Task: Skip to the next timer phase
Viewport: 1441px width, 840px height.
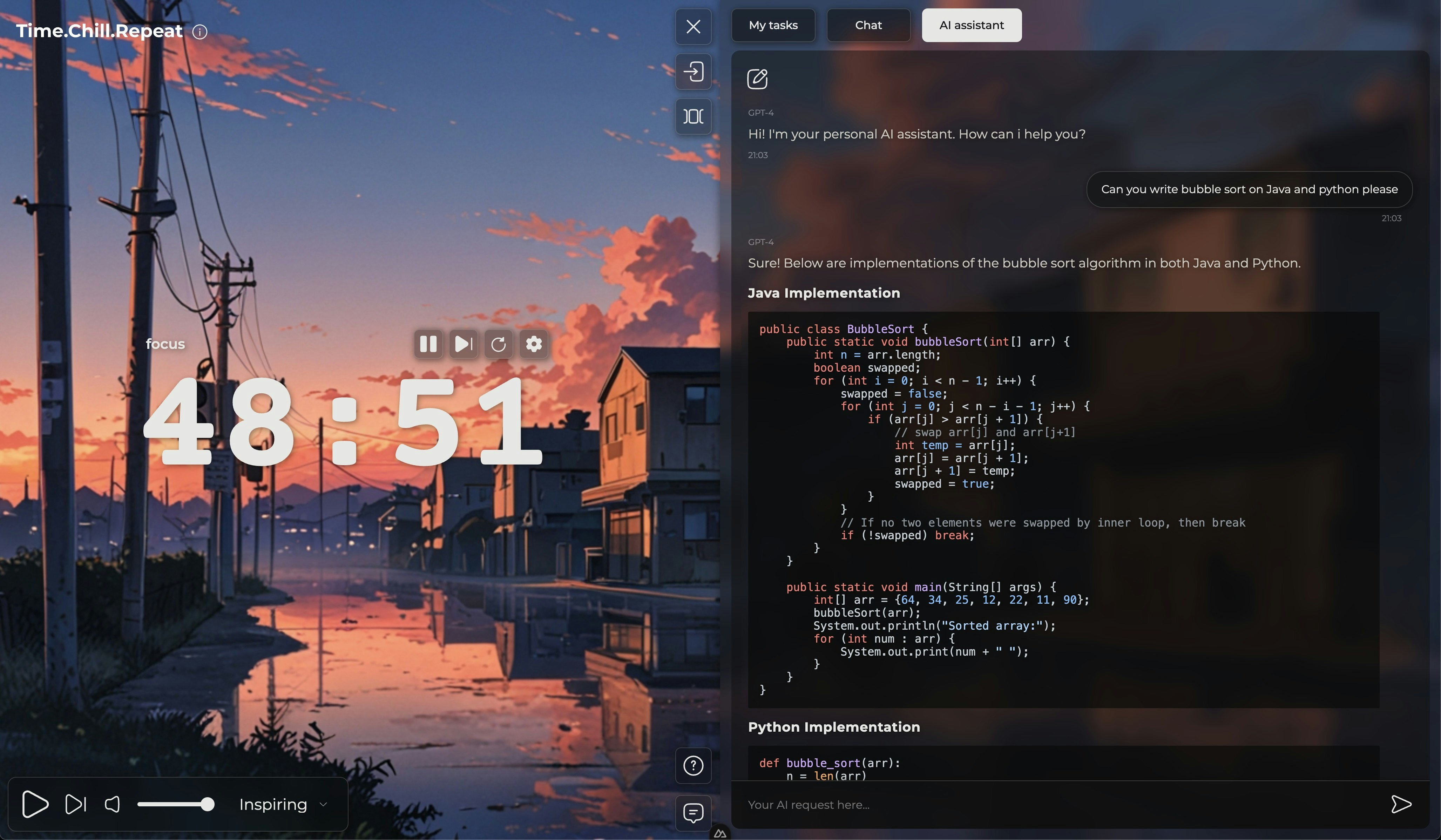Action: 463,344
